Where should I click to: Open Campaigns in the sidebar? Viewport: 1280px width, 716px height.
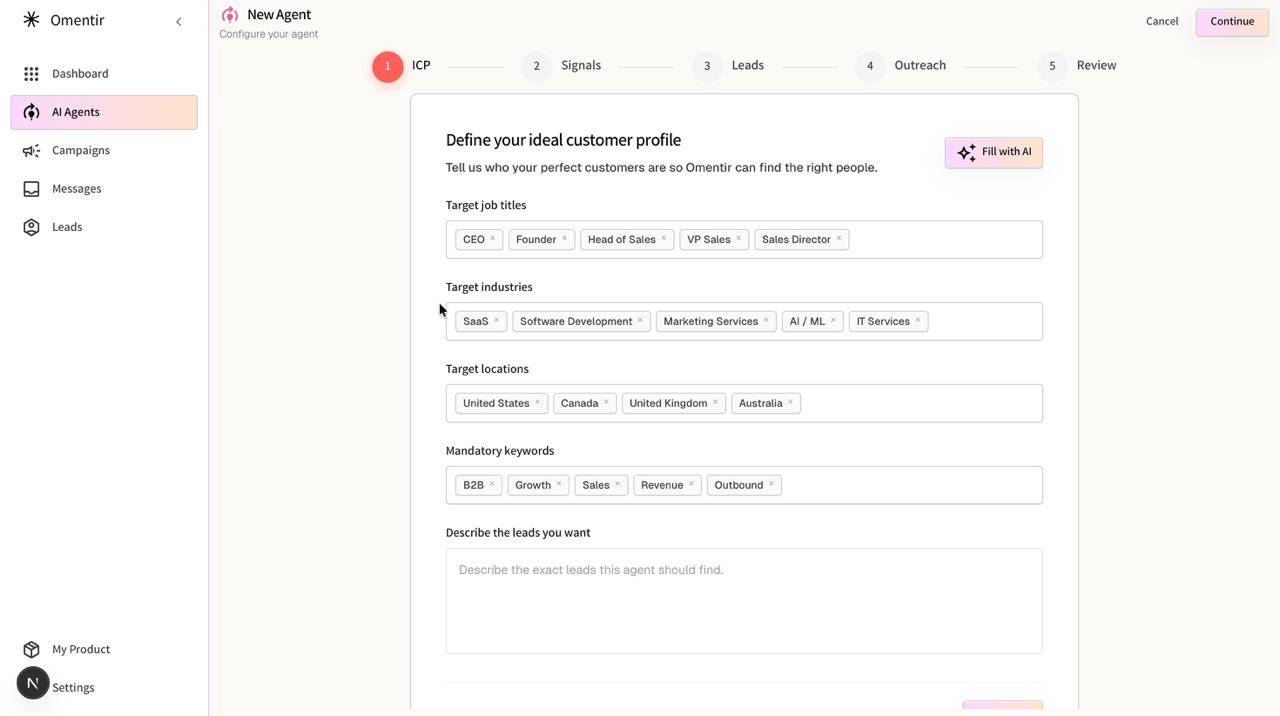point(104,151)
